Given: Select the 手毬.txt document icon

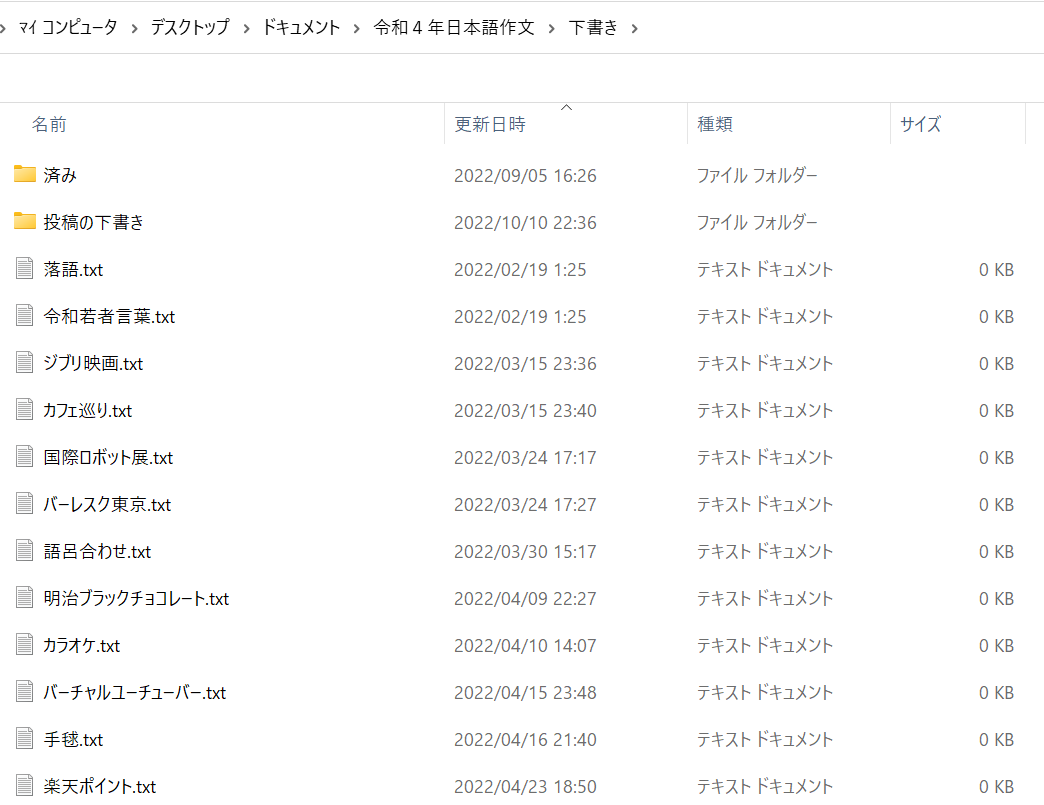Looking at the screenshot, I should coord(25,739).
